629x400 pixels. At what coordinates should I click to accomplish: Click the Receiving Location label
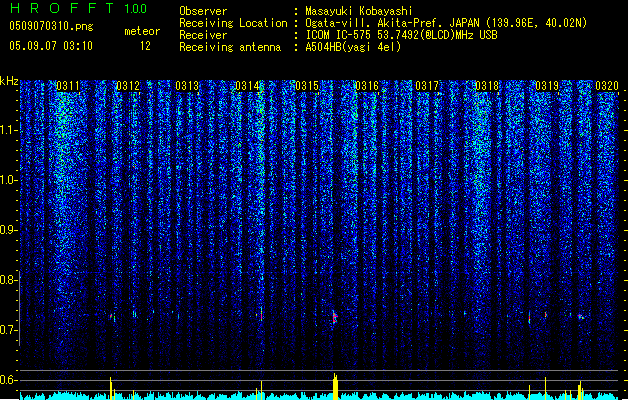pyautogui.click(x=233, y=23)
